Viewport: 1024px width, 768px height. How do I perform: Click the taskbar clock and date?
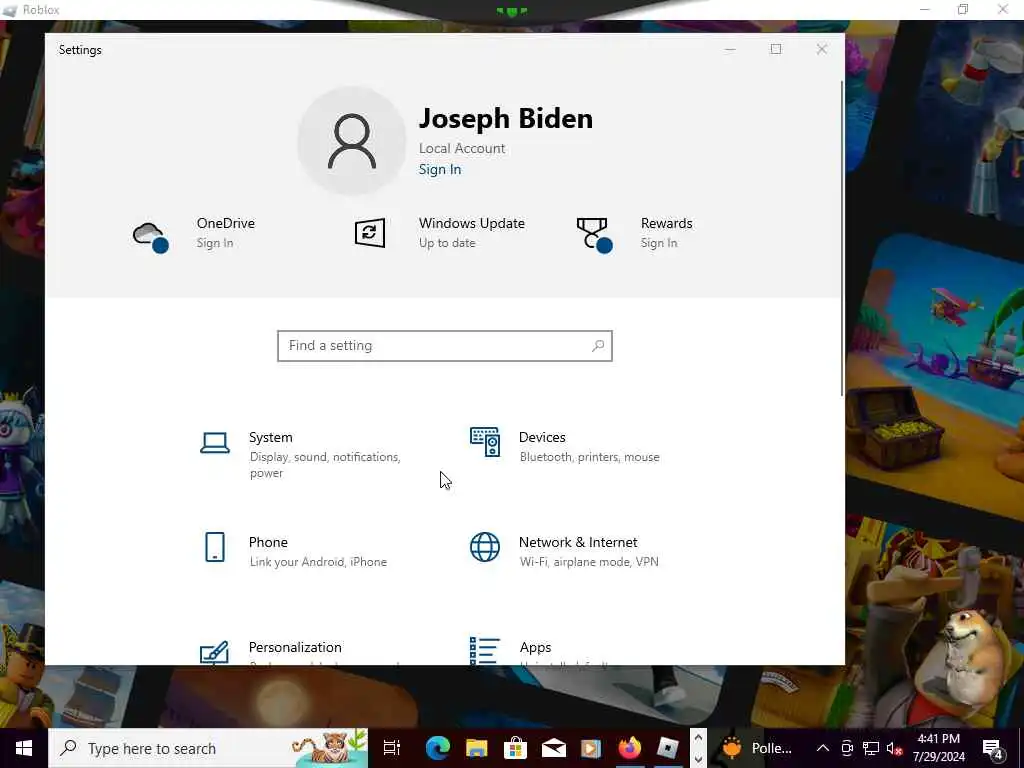pyautogui.click(x=938, y=748)
